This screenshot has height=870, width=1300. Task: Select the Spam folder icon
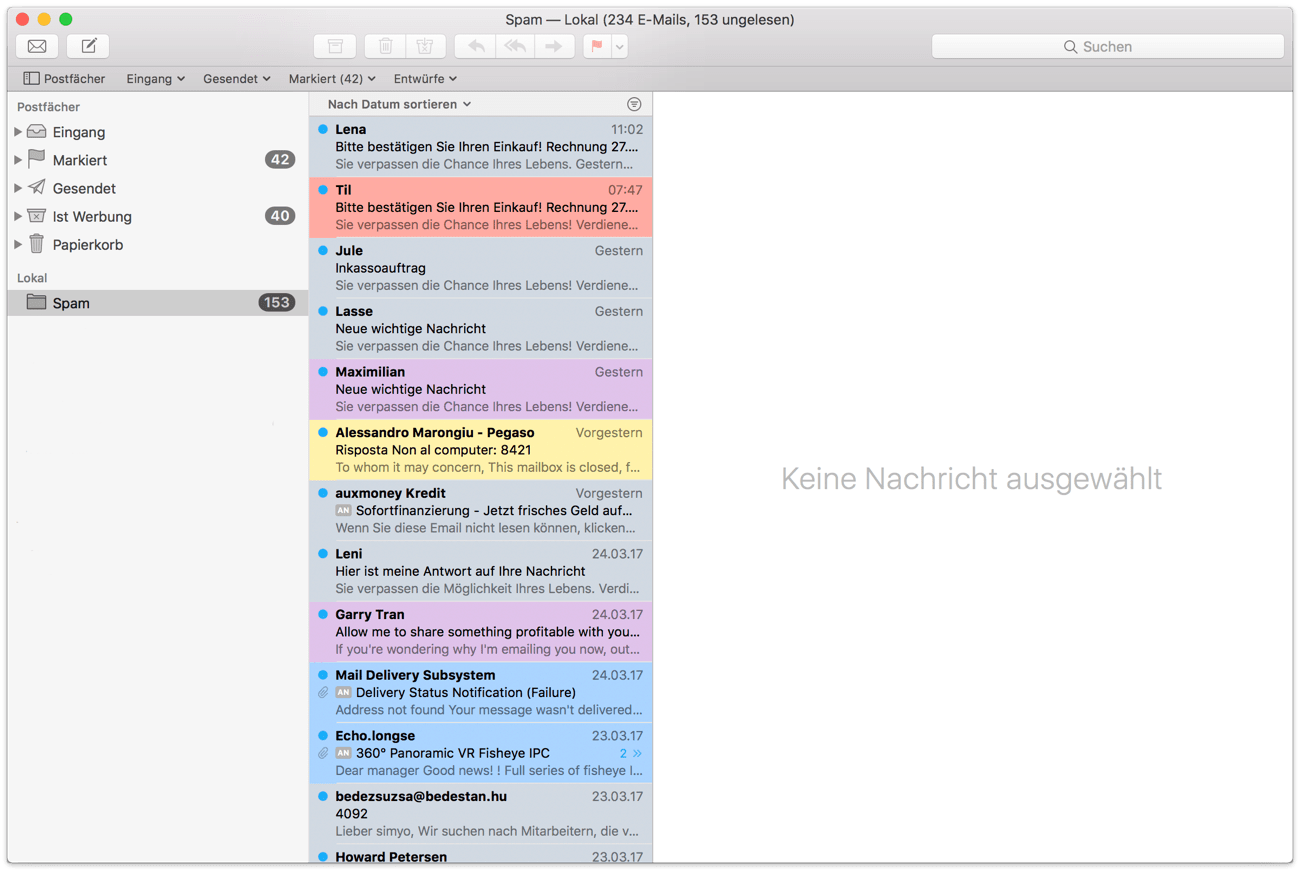[x=37, y=302]
